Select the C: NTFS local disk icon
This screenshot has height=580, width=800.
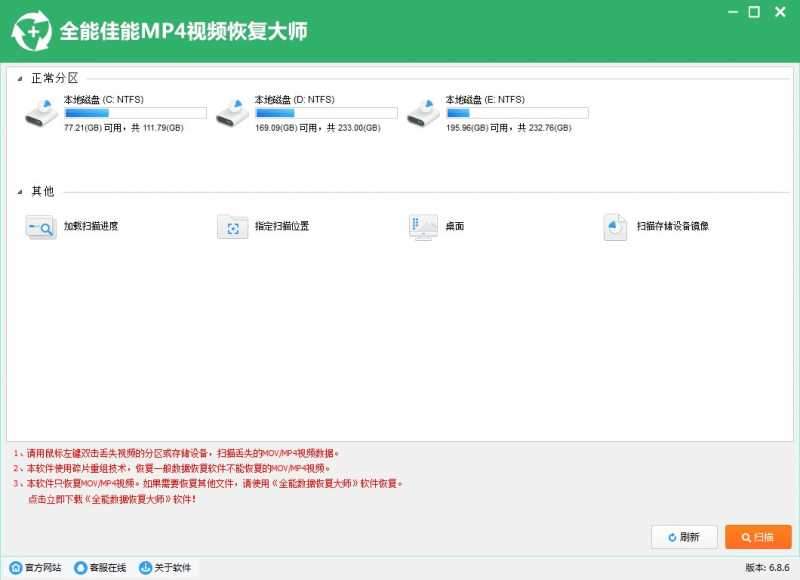pos(40,112)
